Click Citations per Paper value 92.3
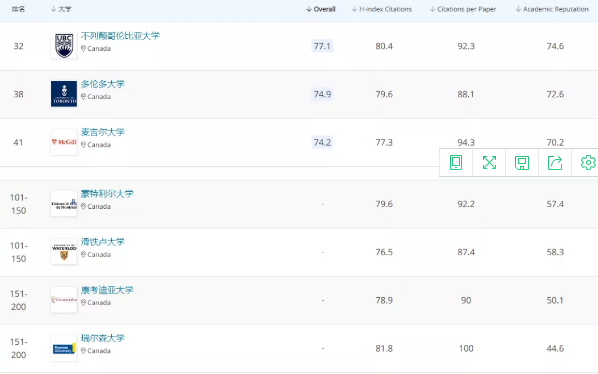Screen dimensions: 598x374 tap(466, 46)
